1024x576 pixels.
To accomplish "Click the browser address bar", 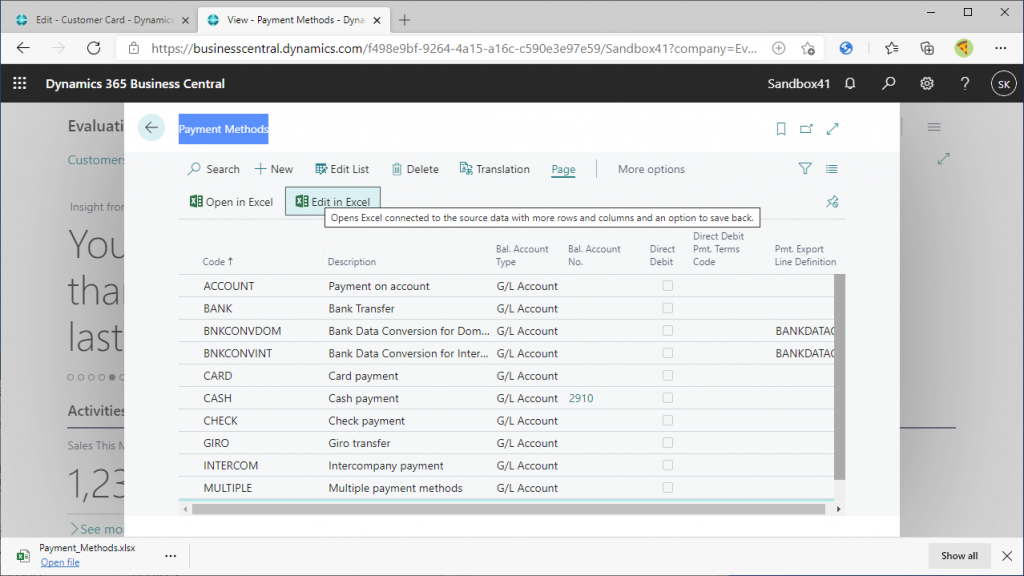I will click(x=453, y=48).
